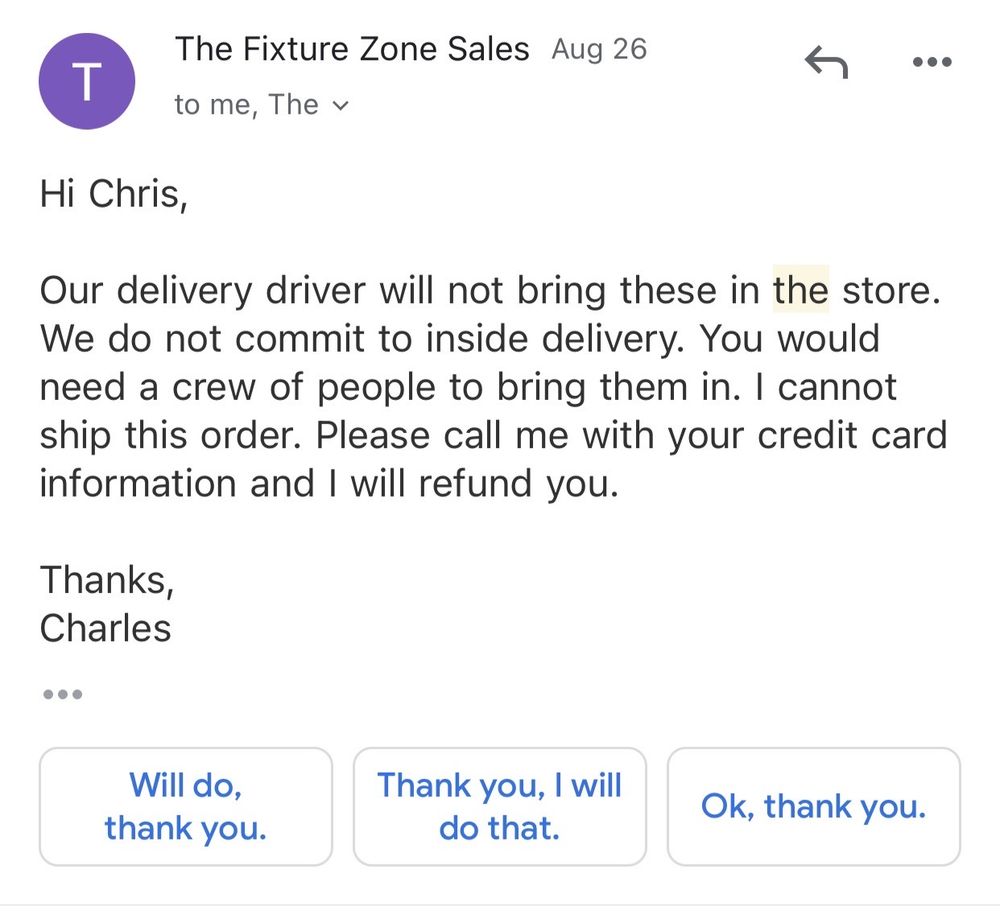Click the word "refund" in the email
Screen dimensions: 1000x911
click(x=475, y=483)
